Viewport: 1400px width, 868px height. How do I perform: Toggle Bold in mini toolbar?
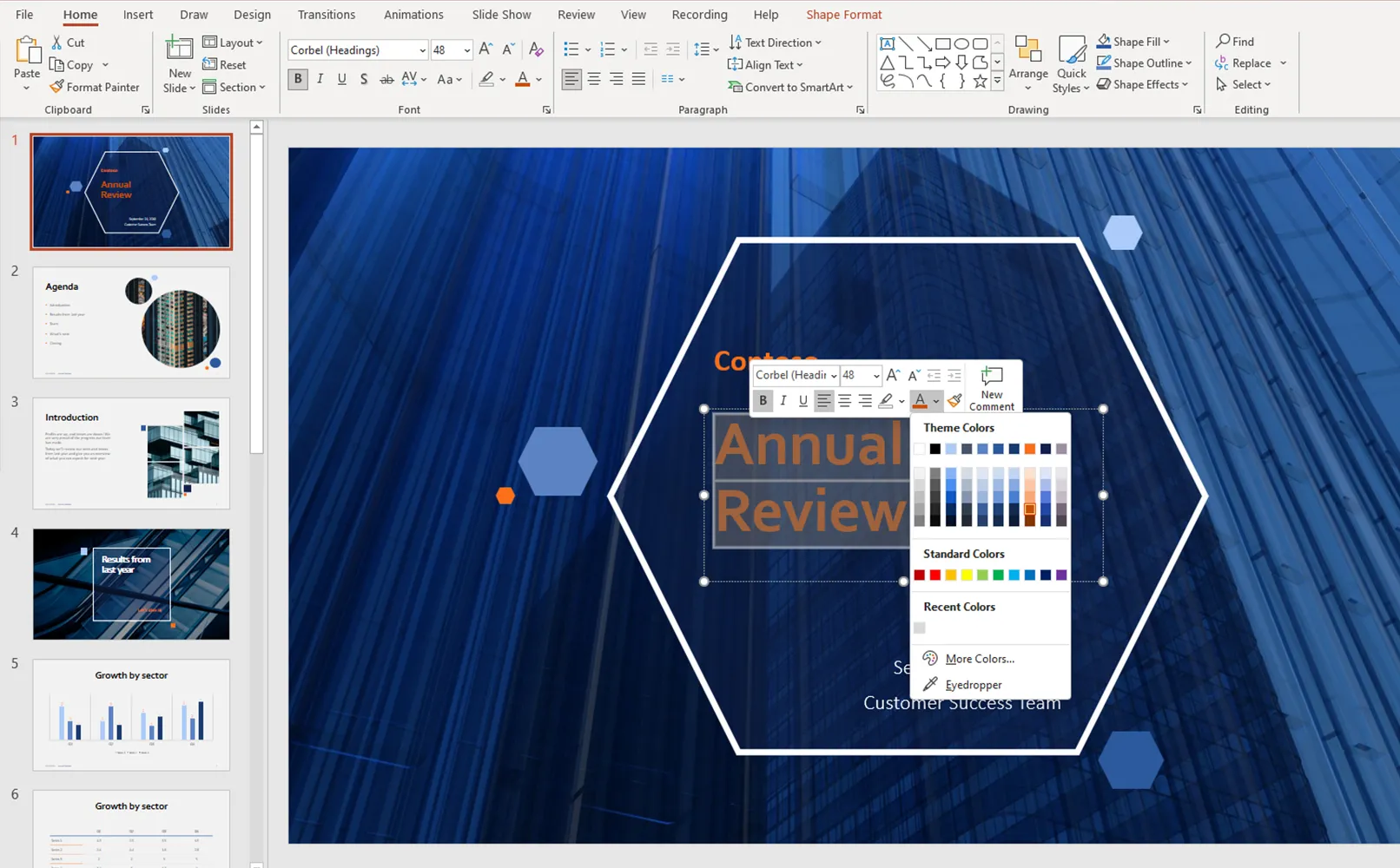pyautogui.click(x=763, y=400)
